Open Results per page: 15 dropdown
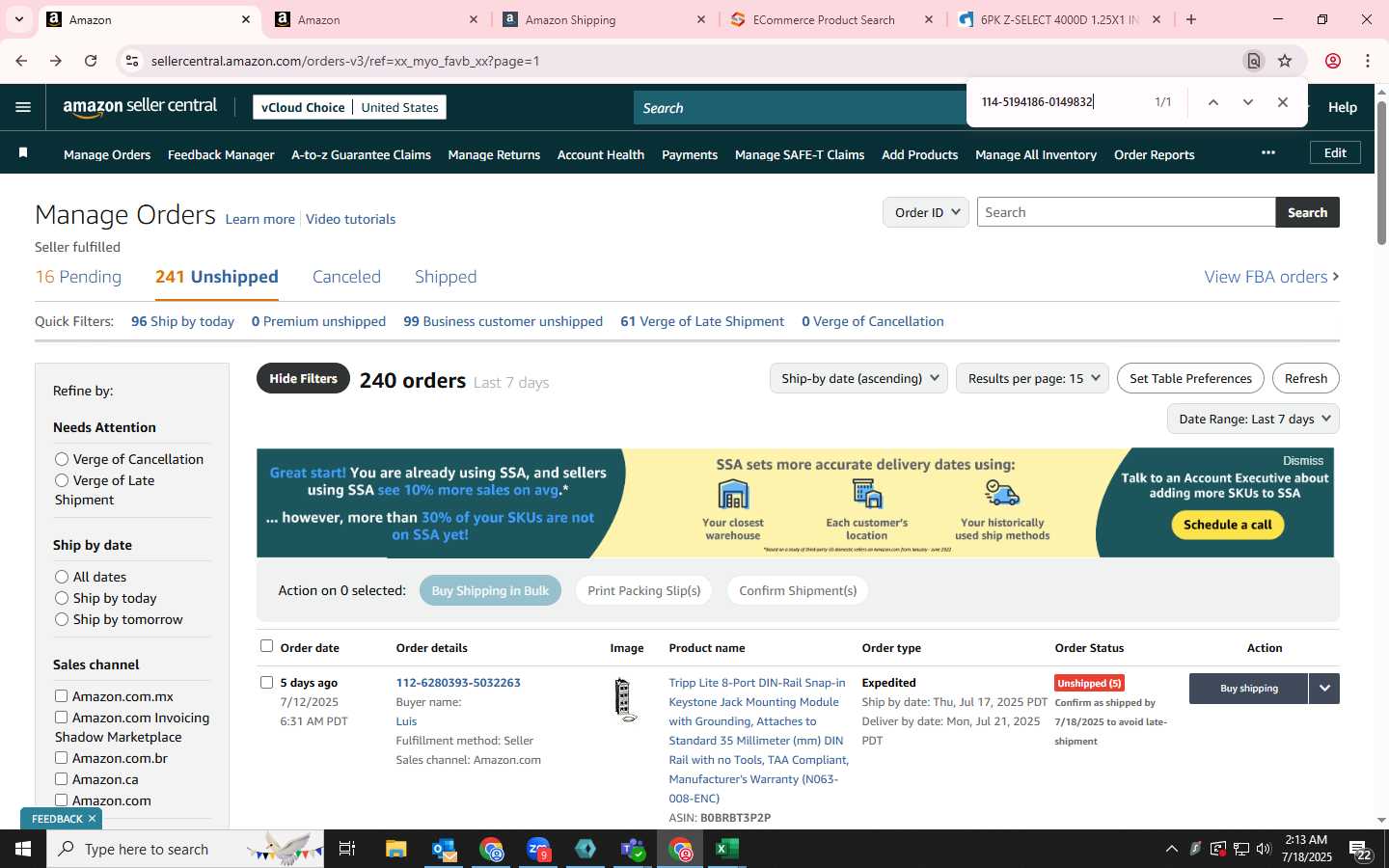The height and width of the screenshot is (868, 1389). click(x=1032, y=378)
